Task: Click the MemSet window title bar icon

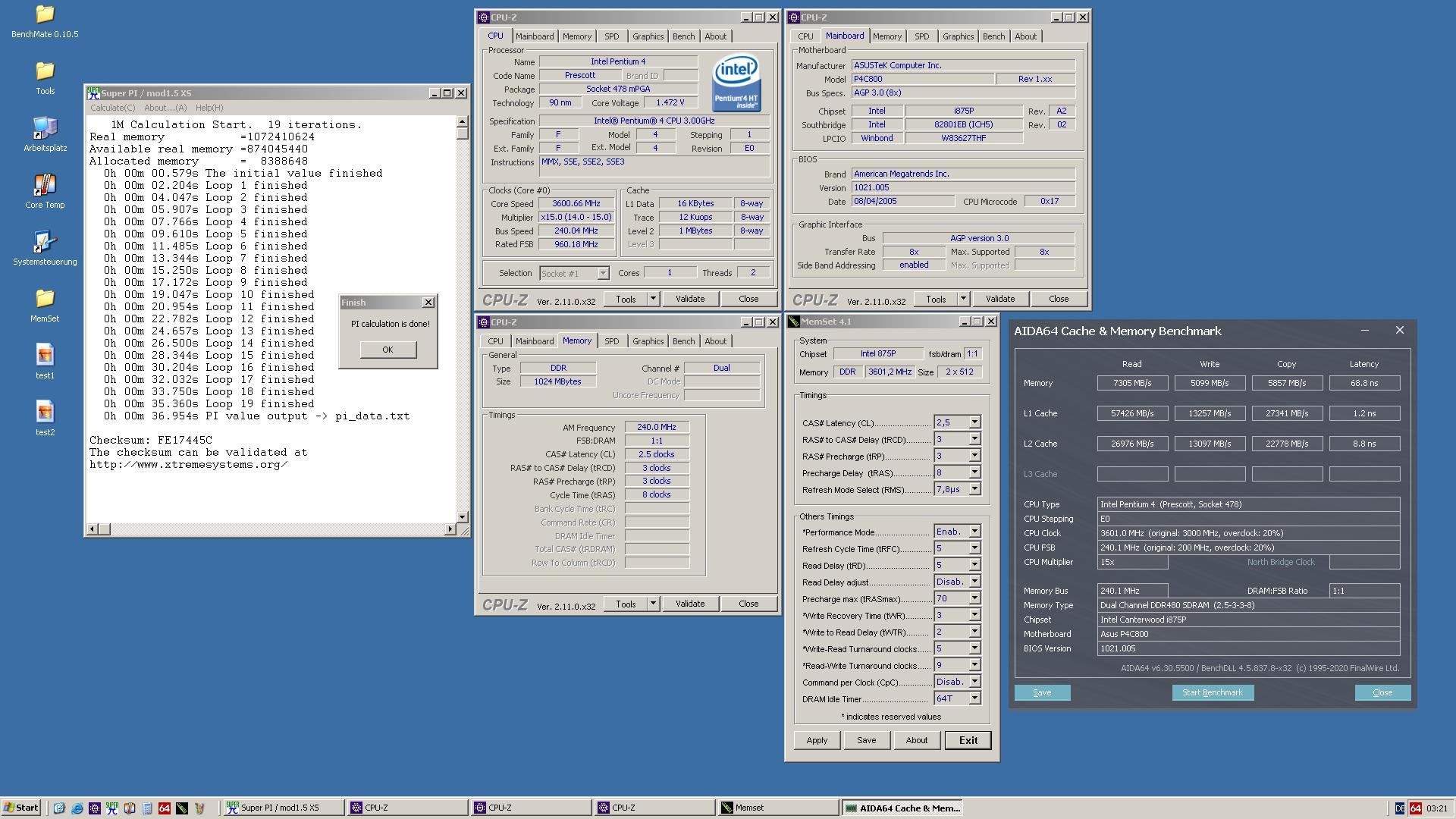Action: (794, 322)
